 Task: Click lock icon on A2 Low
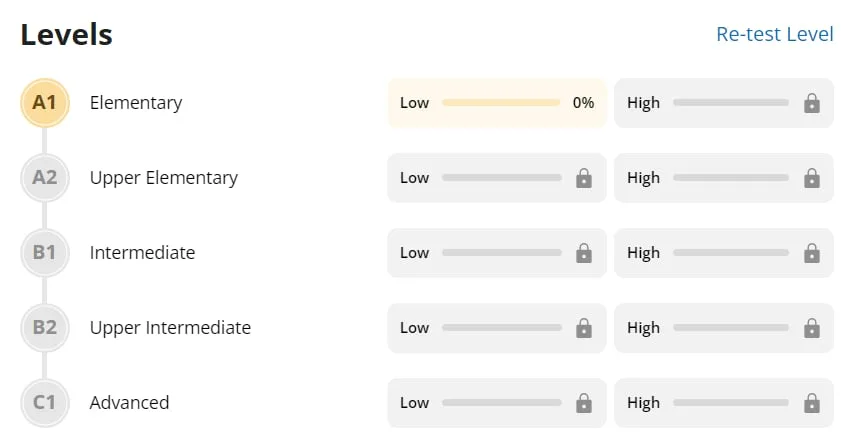point(584,178)
